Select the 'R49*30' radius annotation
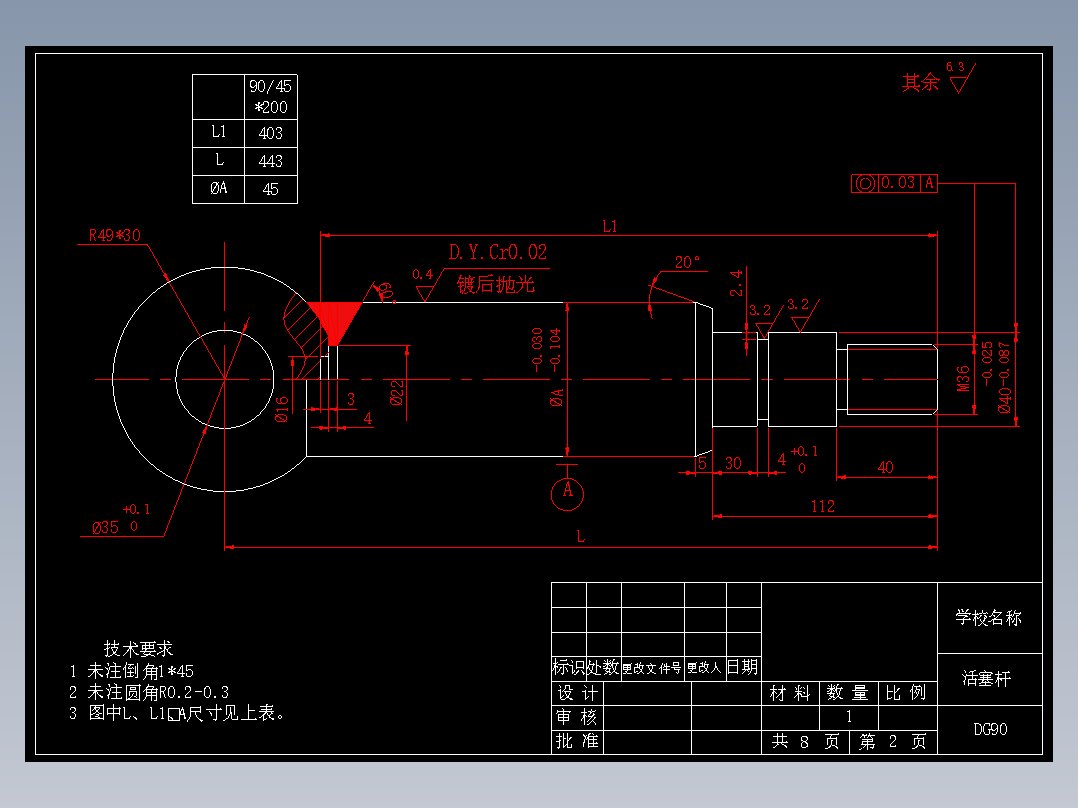 pos(115,235)
